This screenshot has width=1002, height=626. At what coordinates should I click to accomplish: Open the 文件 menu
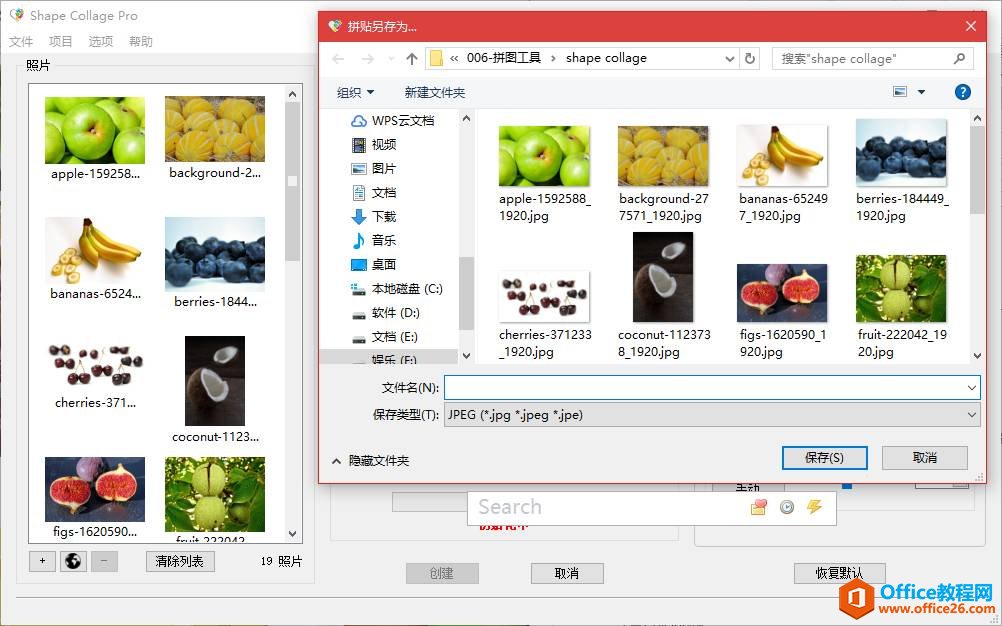click(x=20, y=41)
